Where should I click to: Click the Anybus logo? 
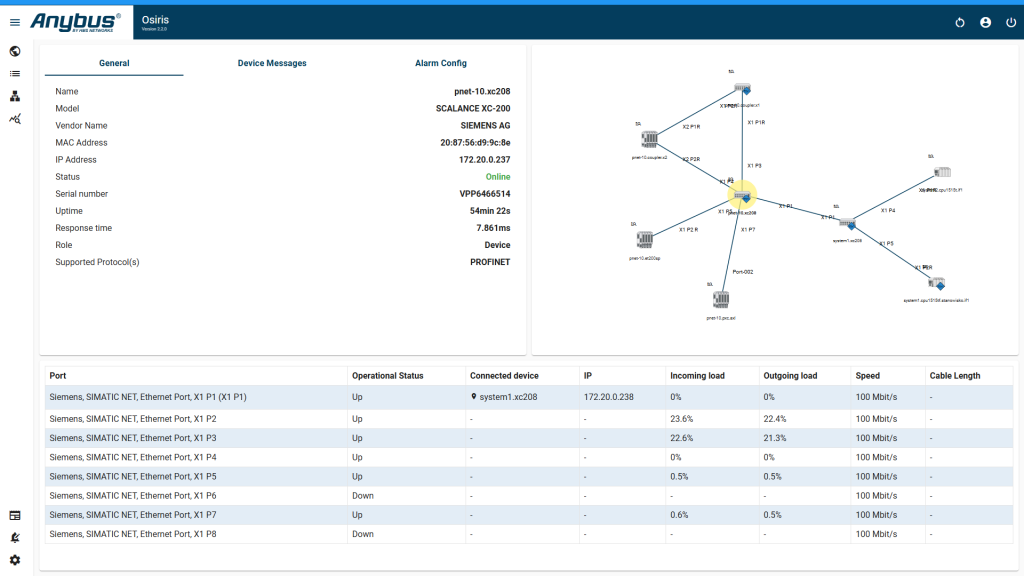(75, 22)
